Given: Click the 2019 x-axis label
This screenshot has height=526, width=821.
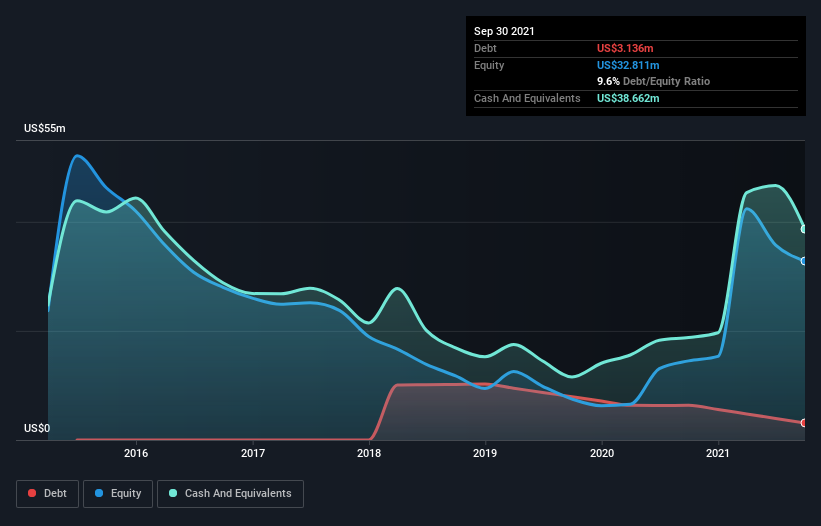Looking at the screenshot, I should (485, 453).
